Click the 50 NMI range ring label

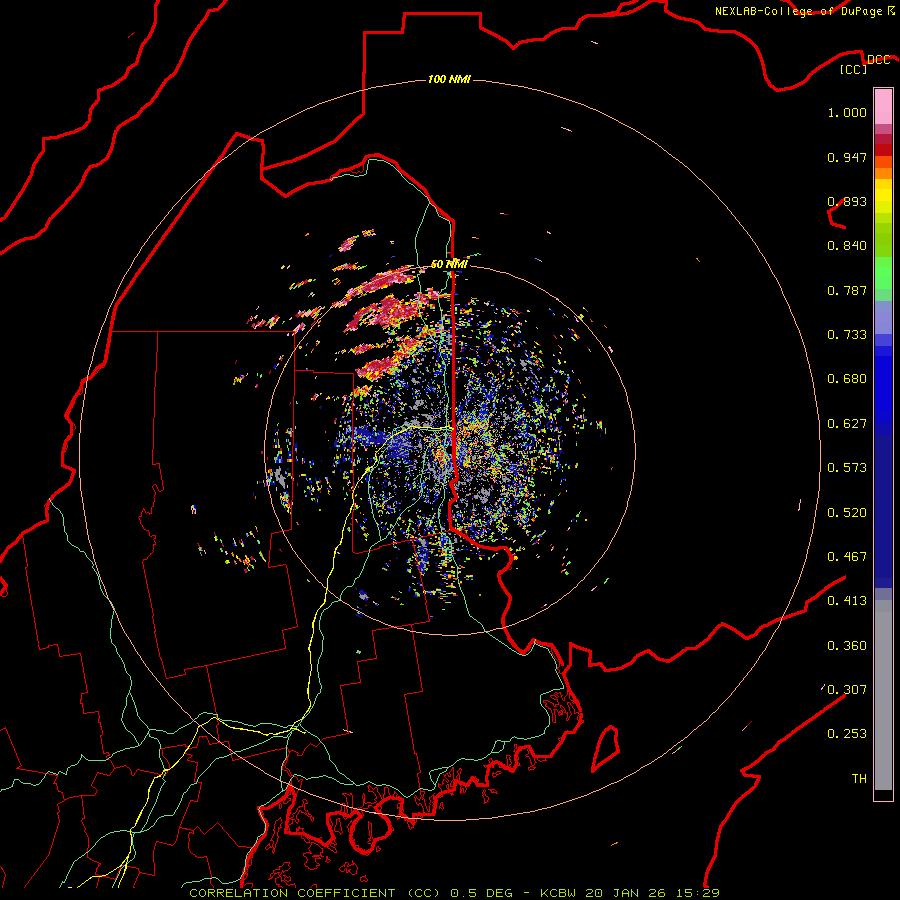point(449,264)
